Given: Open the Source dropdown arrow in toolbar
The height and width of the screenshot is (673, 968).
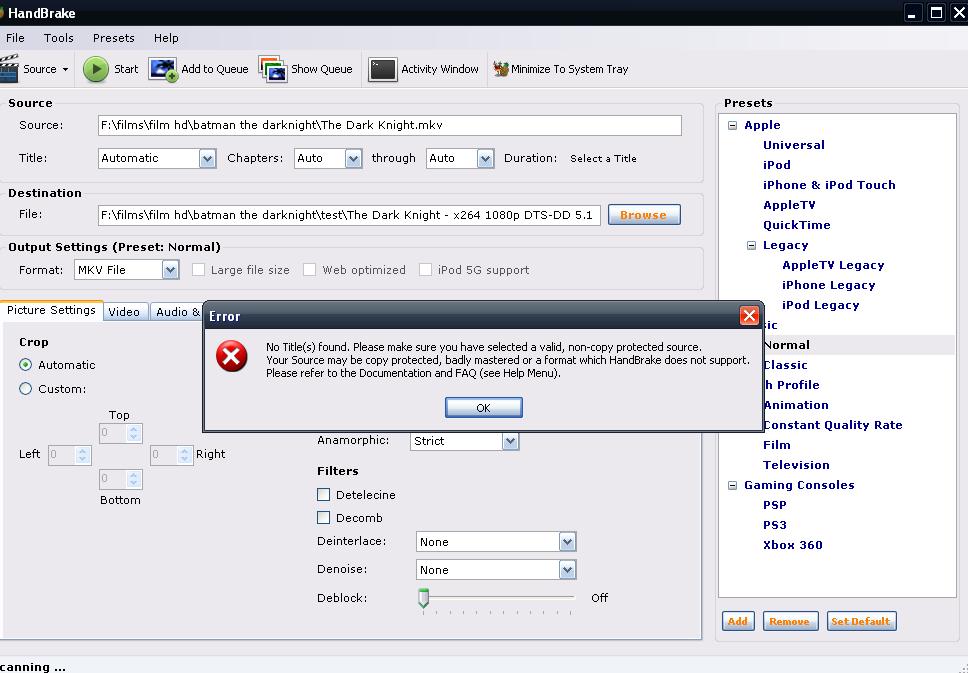Looking at the screenshot, I should 65,69.
